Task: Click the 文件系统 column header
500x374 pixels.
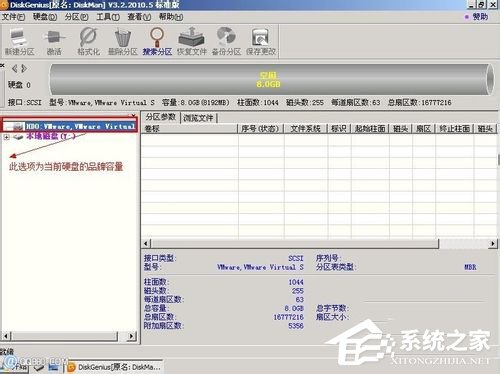Action: (305, 129)
